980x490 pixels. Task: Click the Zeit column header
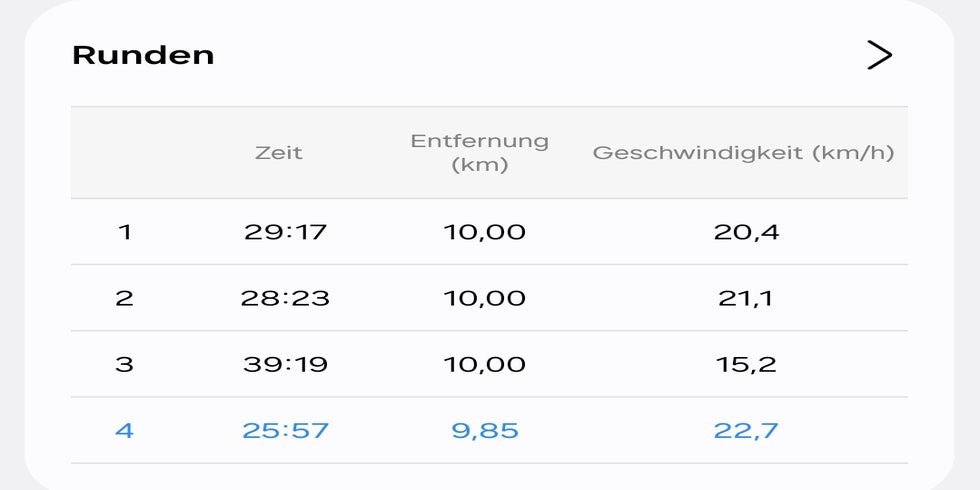278,153
